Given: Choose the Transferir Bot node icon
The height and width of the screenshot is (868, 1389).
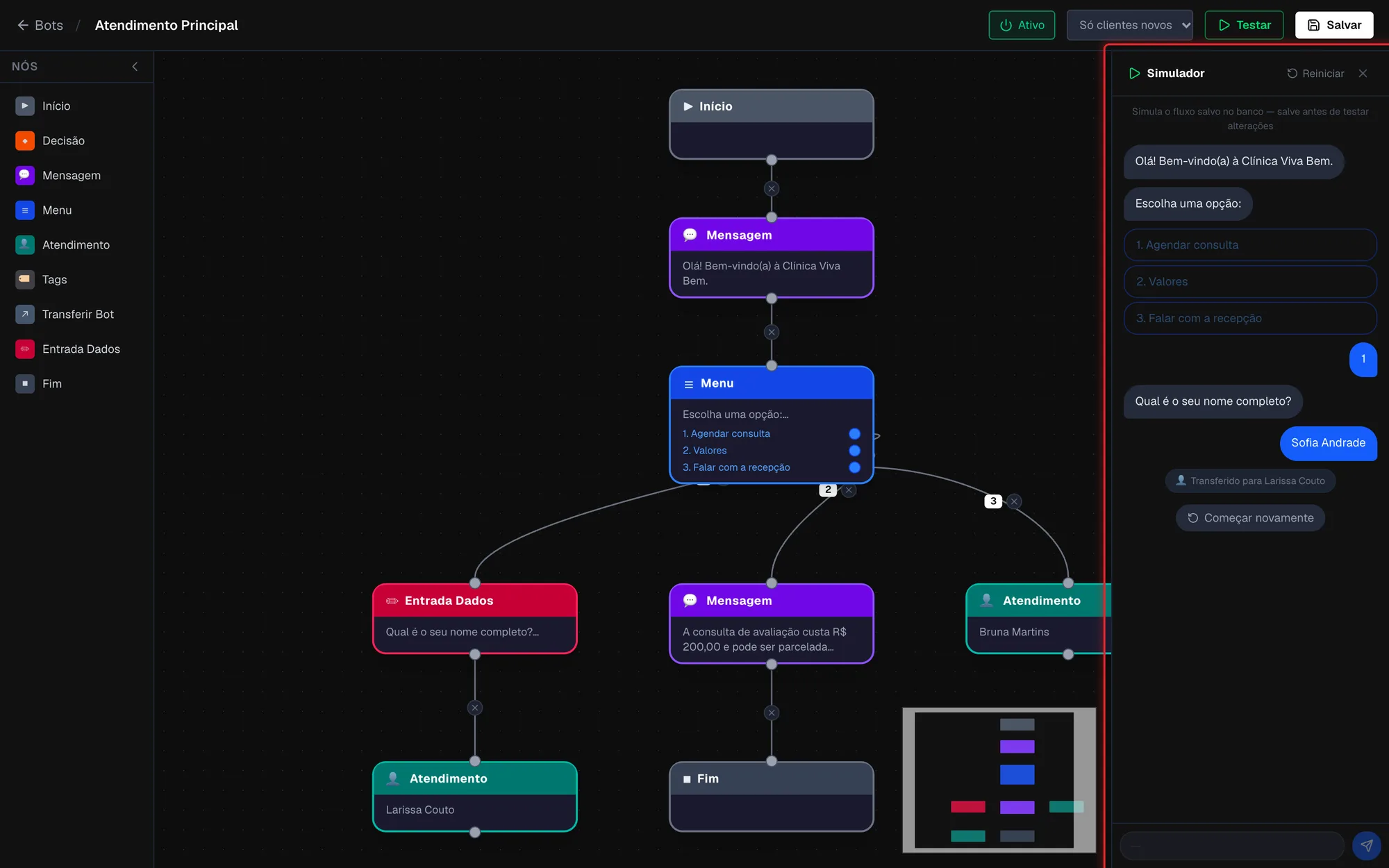Looking at the screenshot, I should click(25, 314).
